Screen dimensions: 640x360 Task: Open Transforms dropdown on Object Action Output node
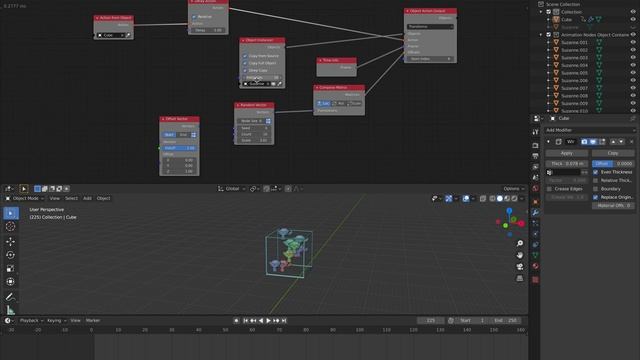pos(430,27)
